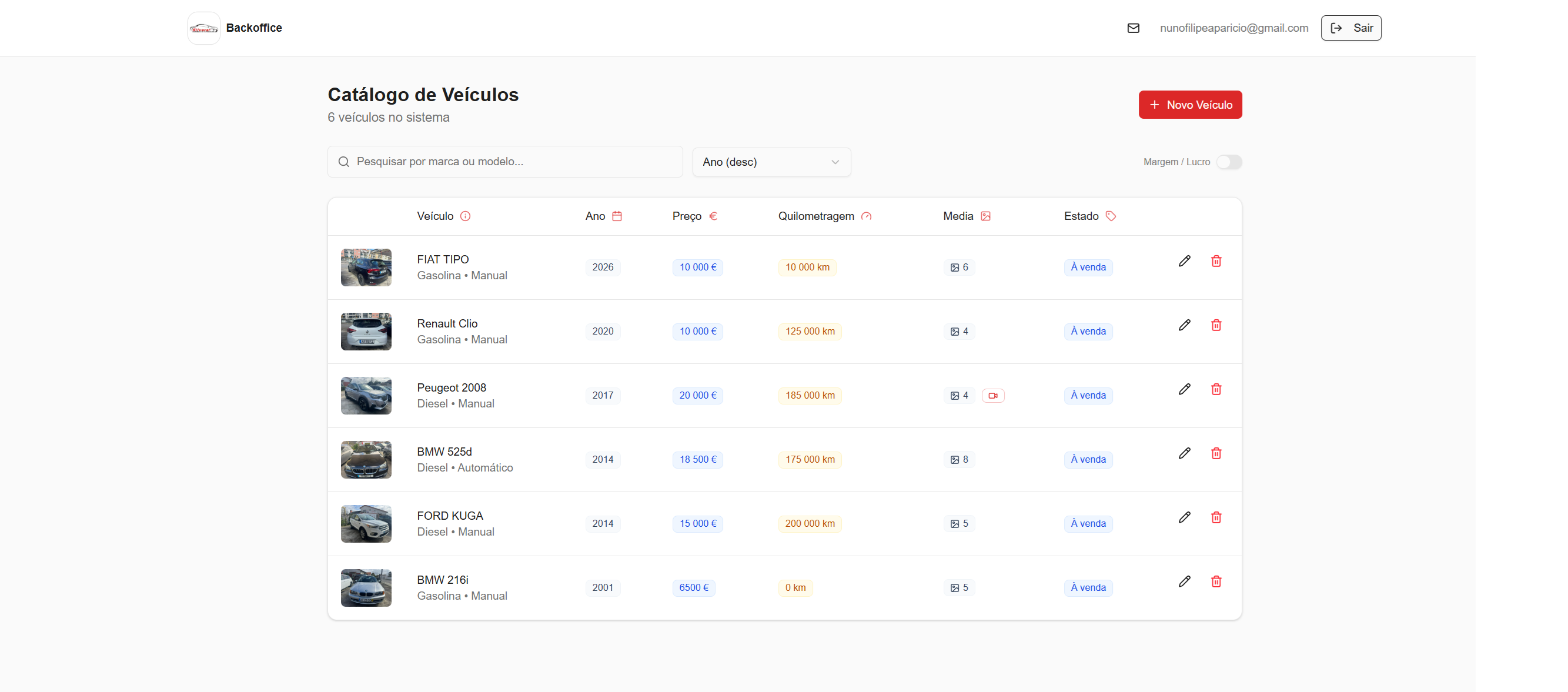The width and height of the screenshot is (1568, 692).
Task: Click the euro icon beside the Preço header
Action: pos(713,215)
